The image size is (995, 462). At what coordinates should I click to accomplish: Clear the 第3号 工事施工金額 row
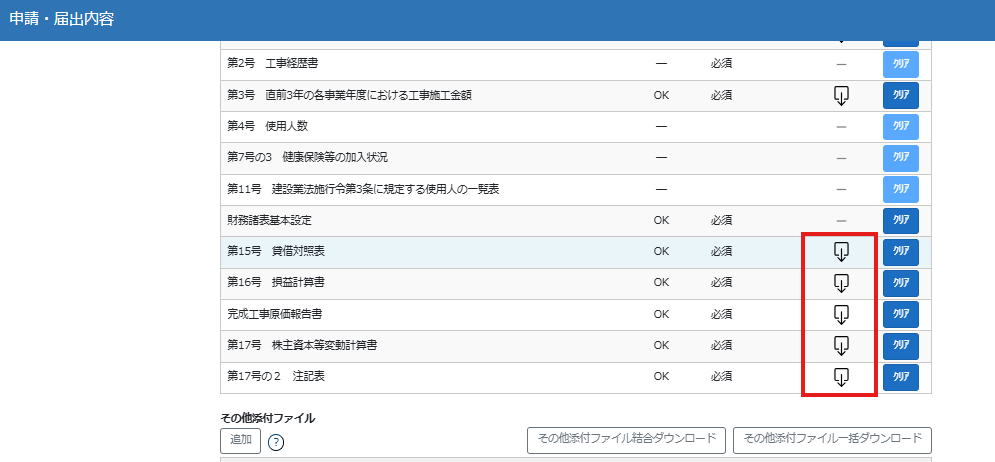point(900,96)
